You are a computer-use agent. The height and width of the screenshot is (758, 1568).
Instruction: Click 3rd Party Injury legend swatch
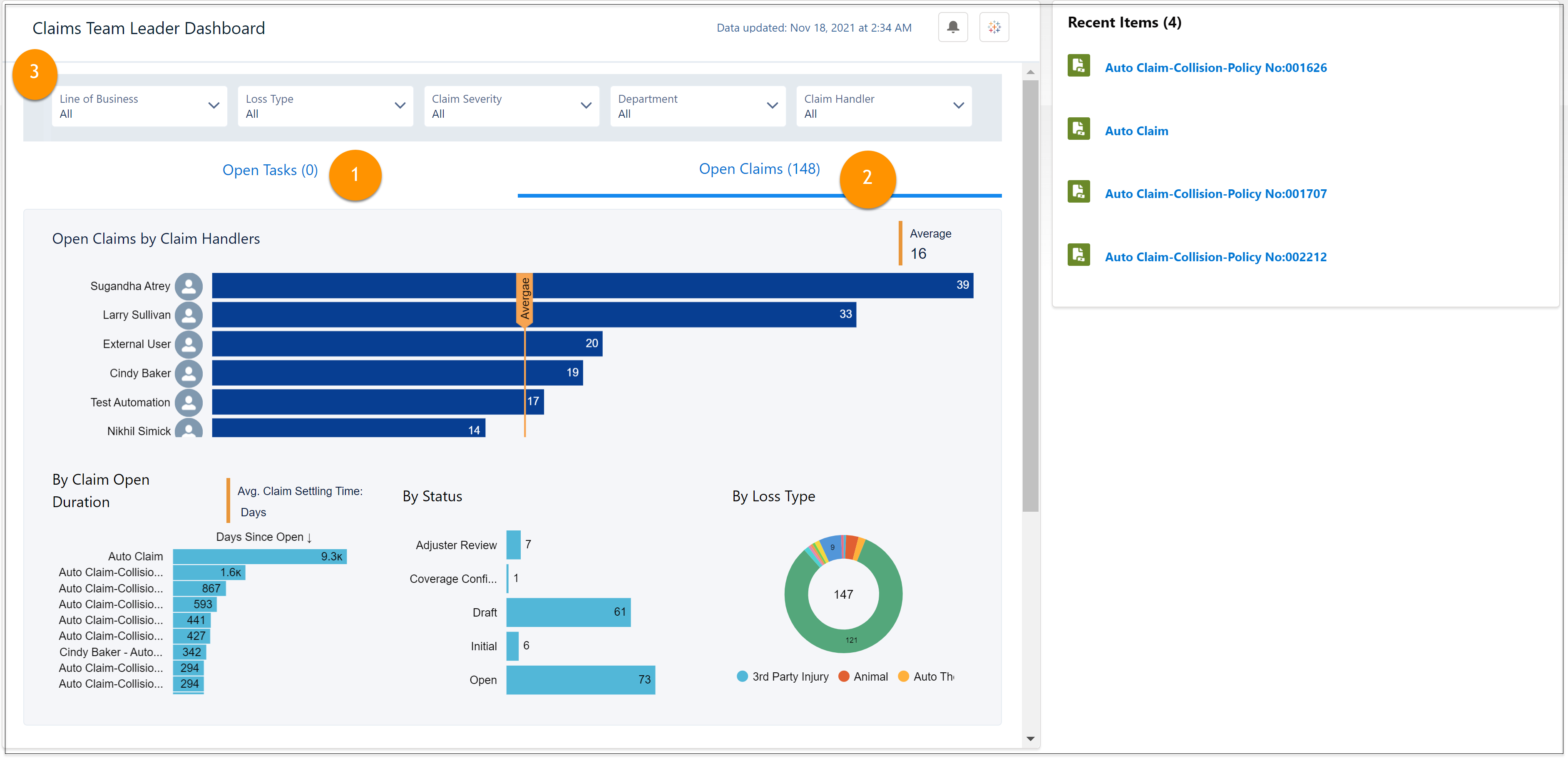[x=742, y=676]
